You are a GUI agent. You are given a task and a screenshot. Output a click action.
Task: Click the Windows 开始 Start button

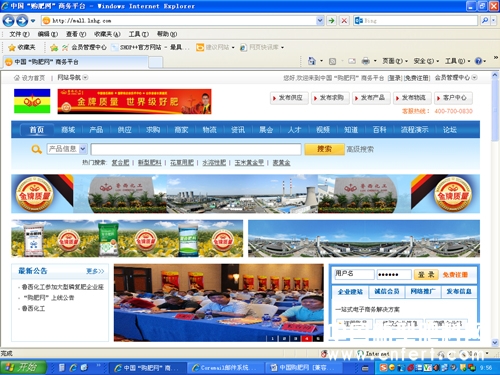(x=23, y=367)
